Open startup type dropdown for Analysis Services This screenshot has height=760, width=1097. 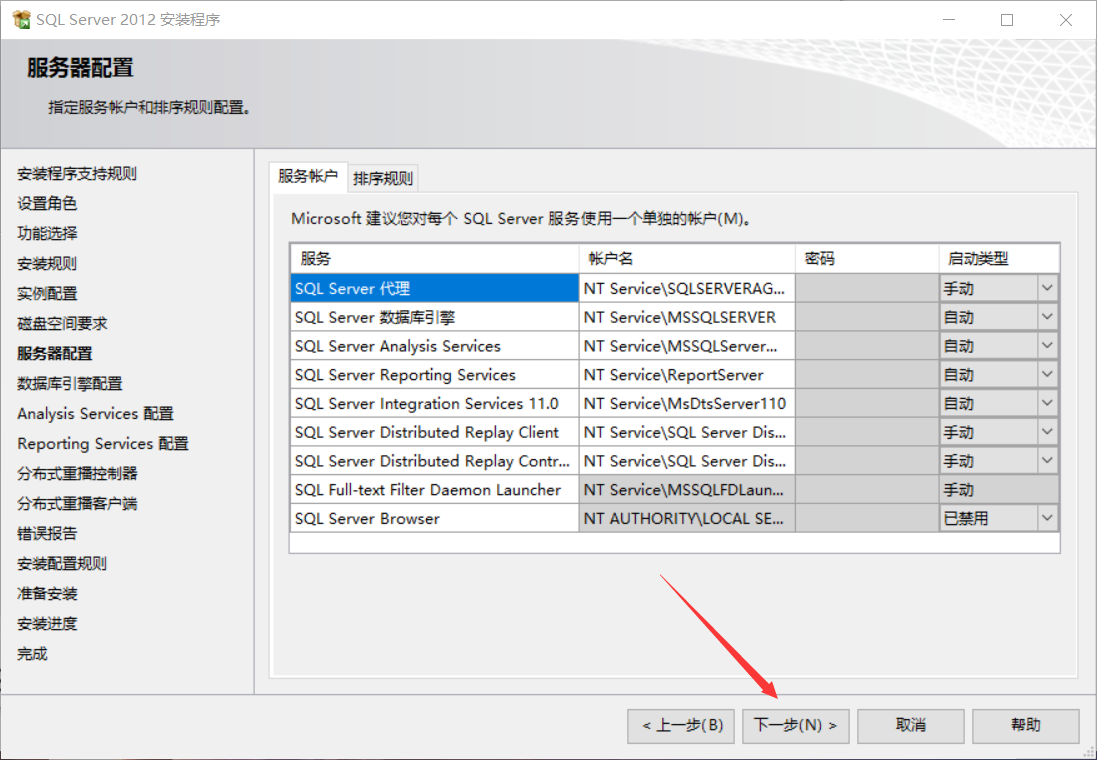click(1047, 345)
